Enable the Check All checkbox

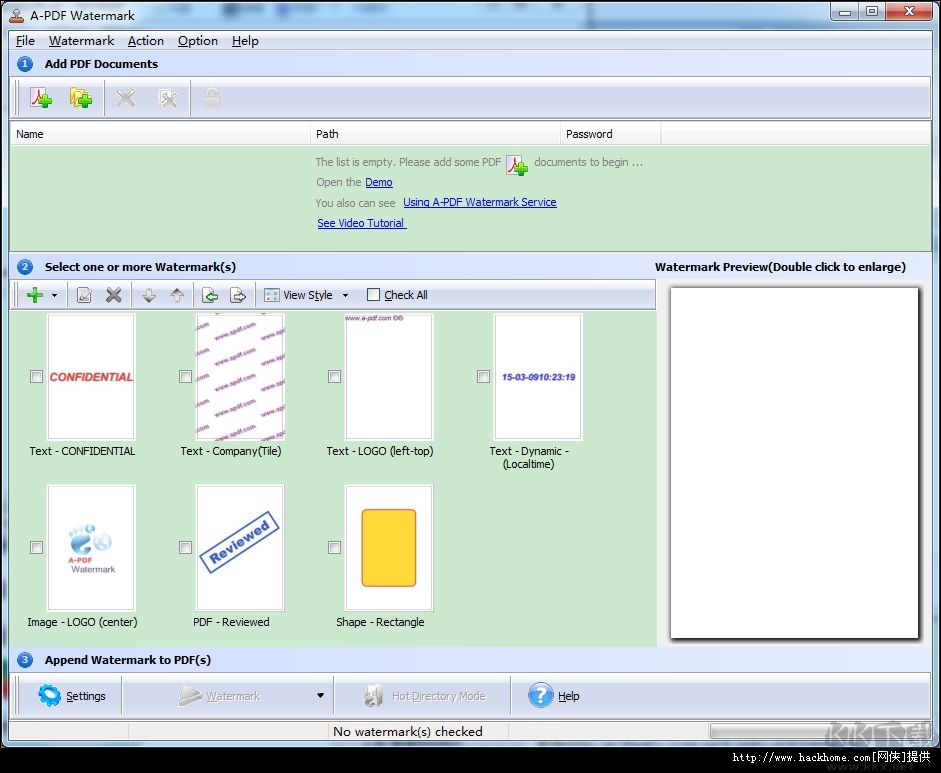374,295
